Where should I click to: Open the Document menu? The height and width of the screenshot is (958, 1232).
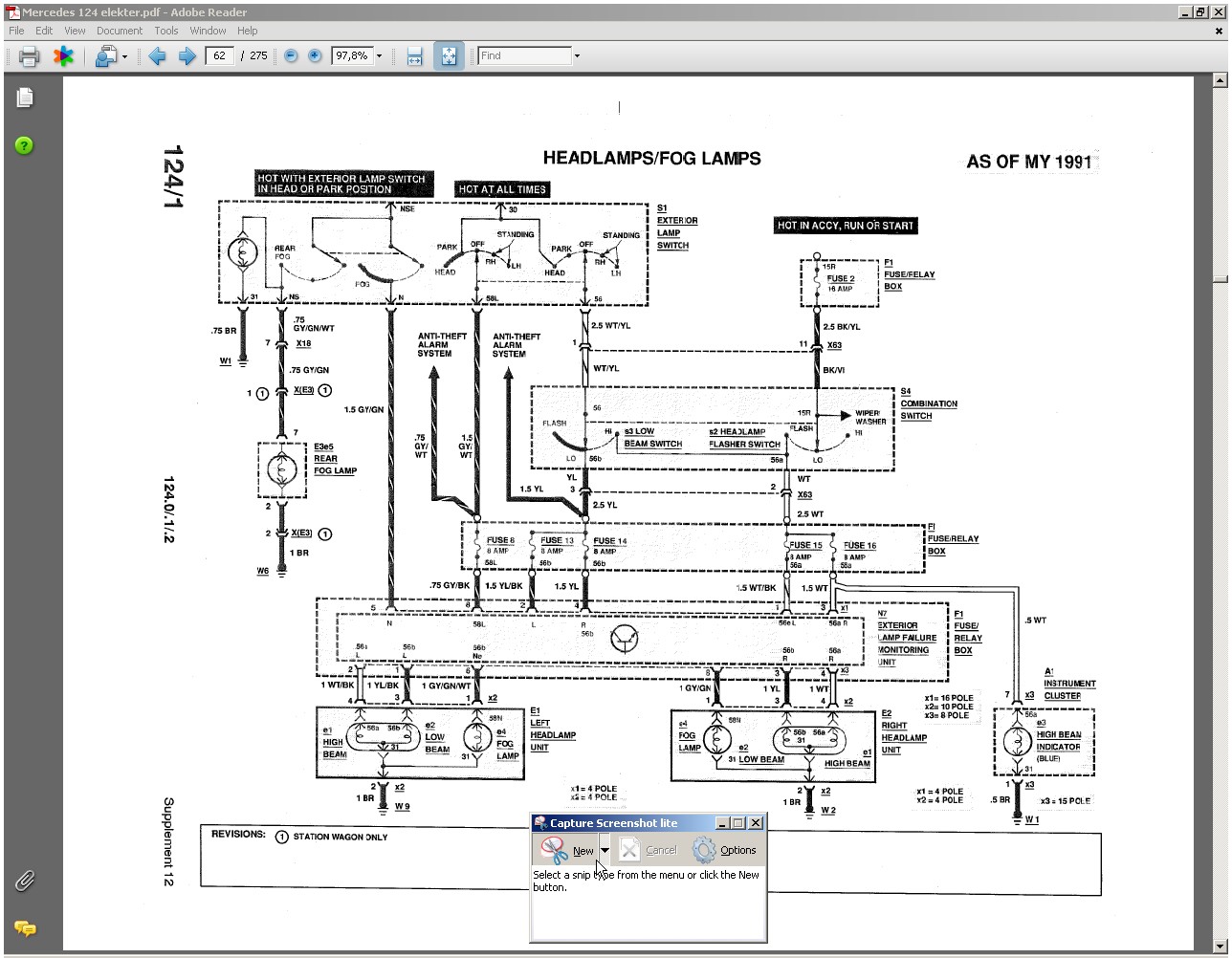pyautogui.click(x=120, y=31)
